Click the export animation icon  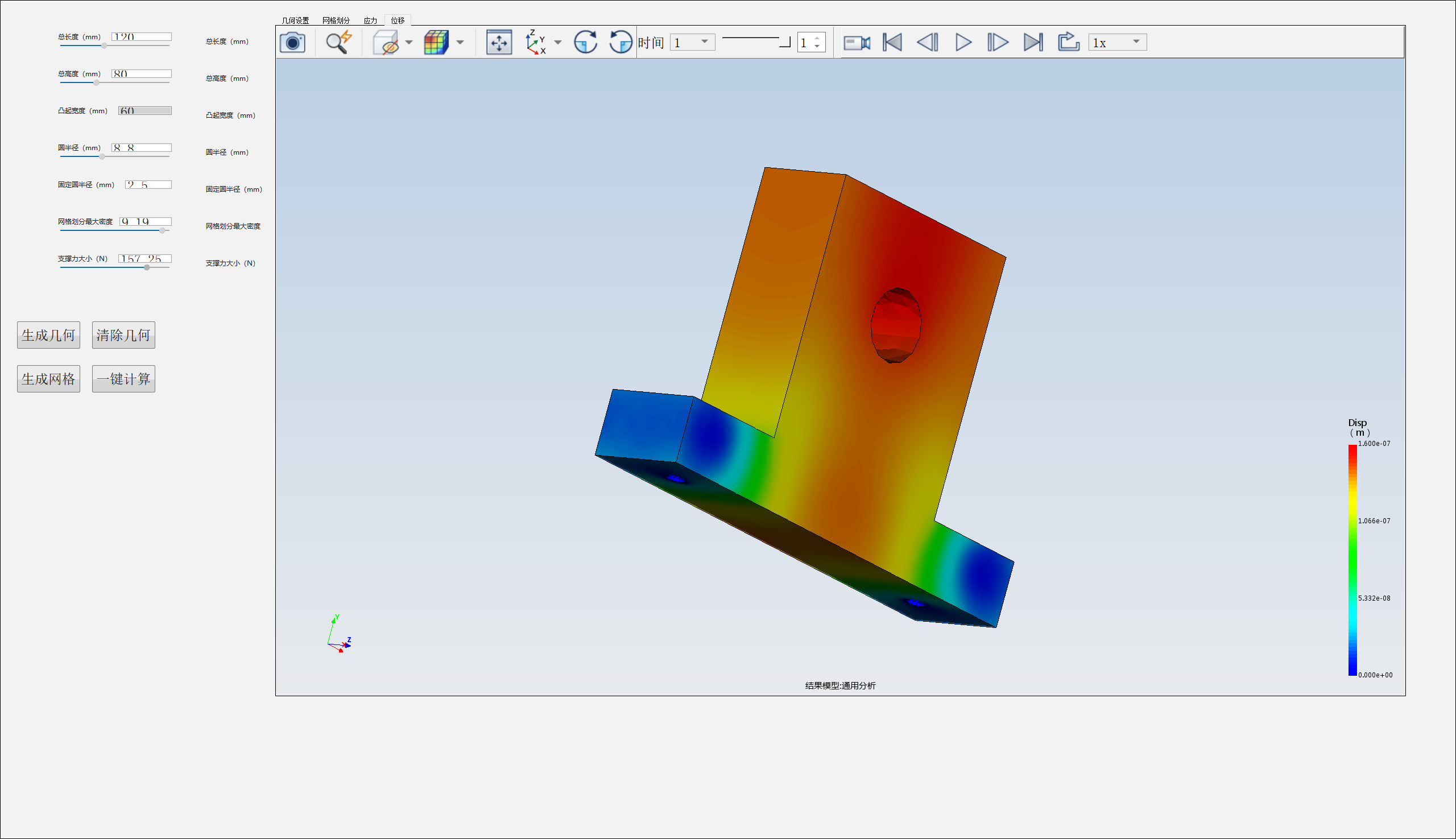tap(1069, 42)
